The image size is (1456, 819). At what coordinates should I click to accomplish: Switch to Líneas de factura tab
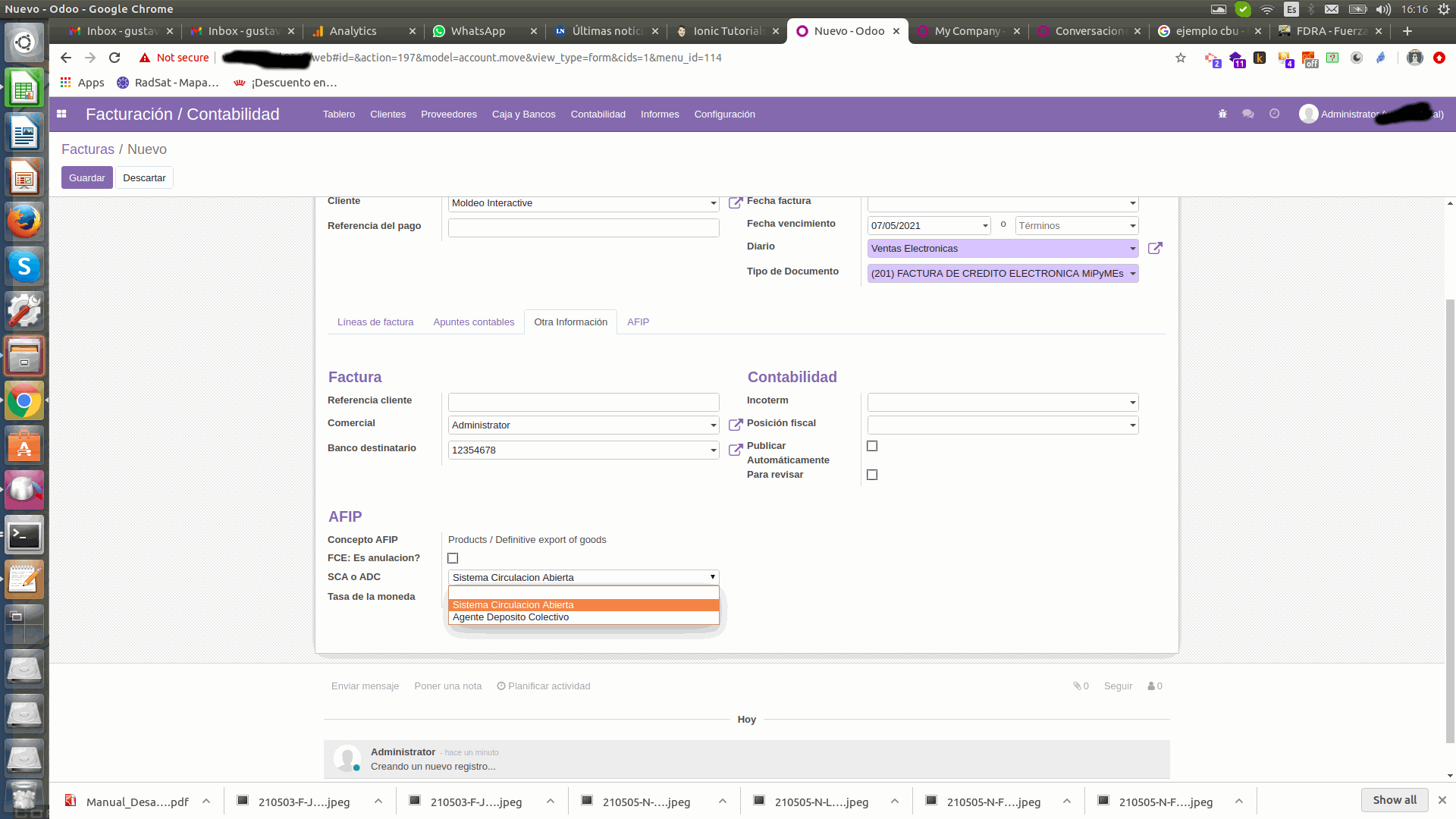pyautogui.click(x=375, y=322)
